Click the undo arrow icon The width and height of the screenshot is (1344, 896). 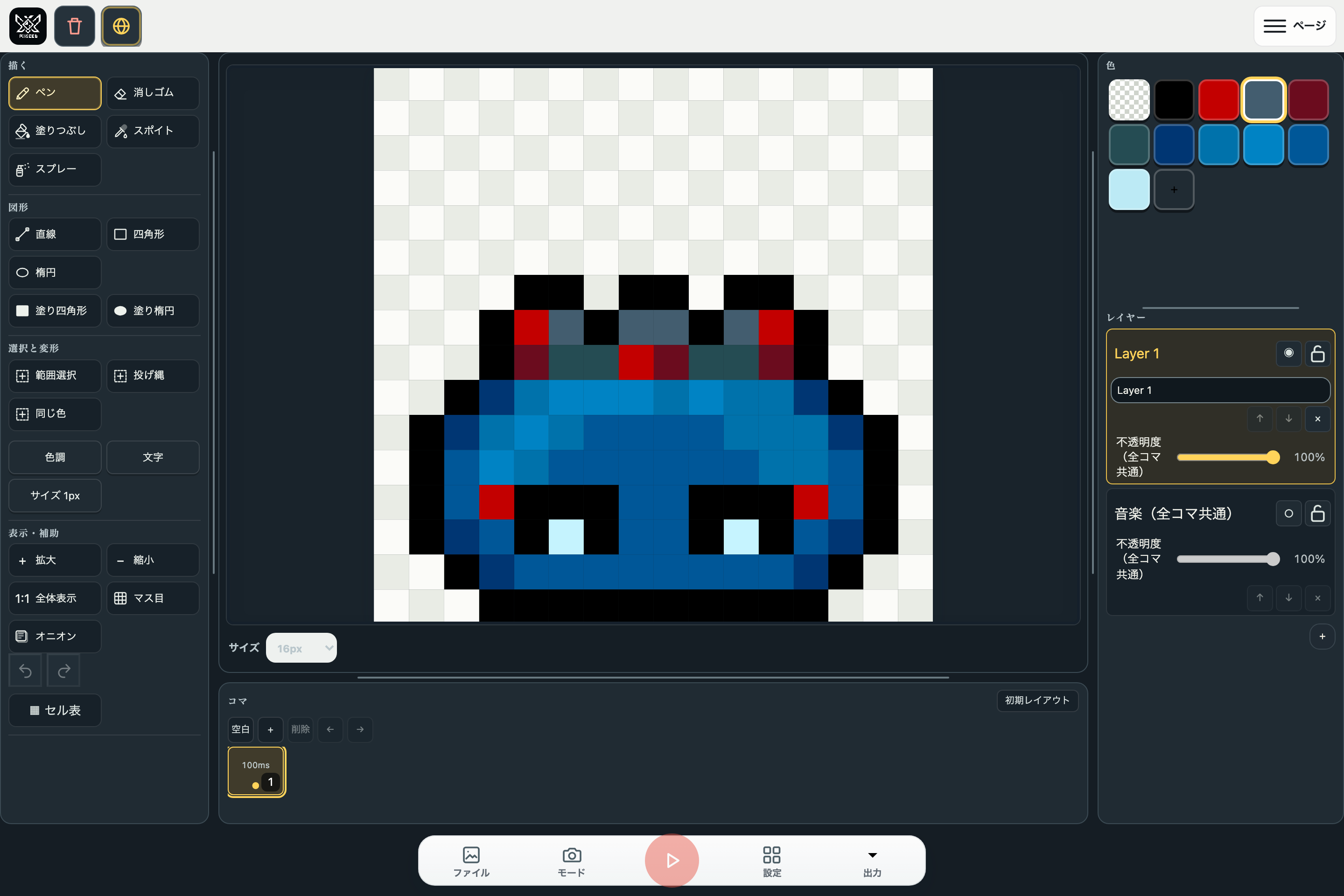point(25,670)
